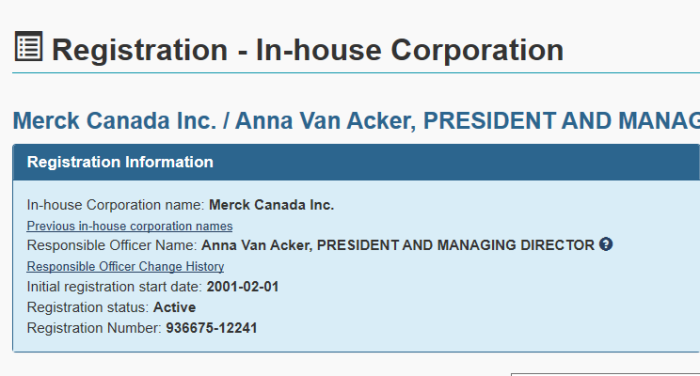View Responsible Officer Change History link
This screenshot has height=376, width=700.
[x=125, y=267]
